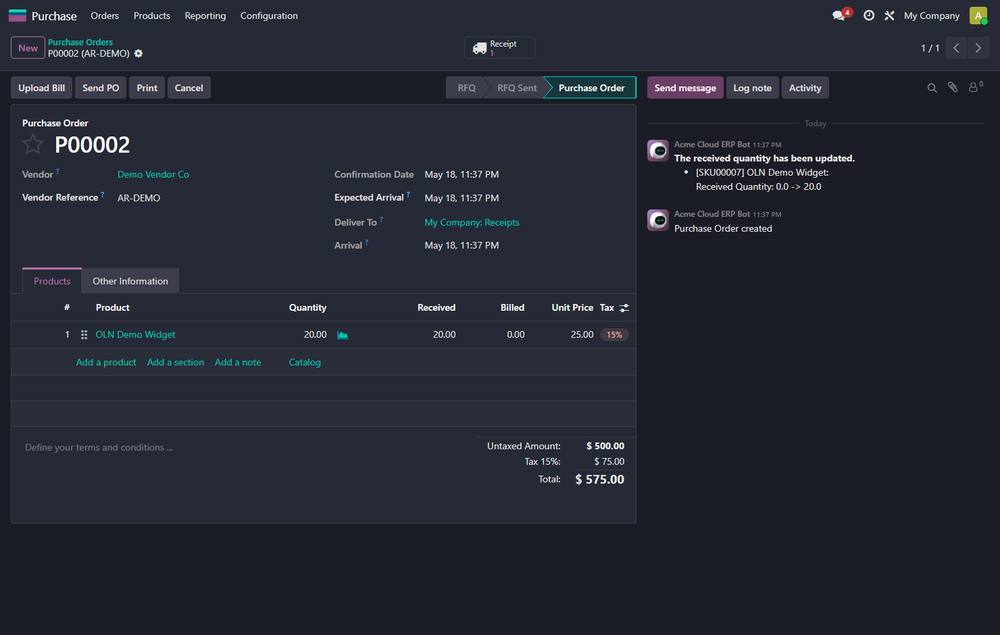The image size is (1000, 635).
Task: Open My Company: Receipts link
Action: point(472,223)
